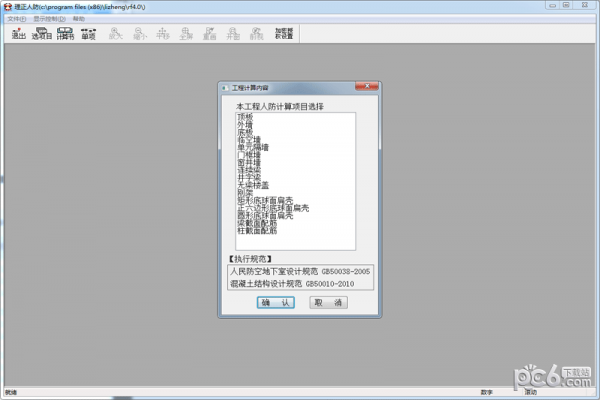Image resolution: width=600 pixels, height=400 pixels.
Task: Click the 全屏 full screen icon
Action: [x=186, y=34]
